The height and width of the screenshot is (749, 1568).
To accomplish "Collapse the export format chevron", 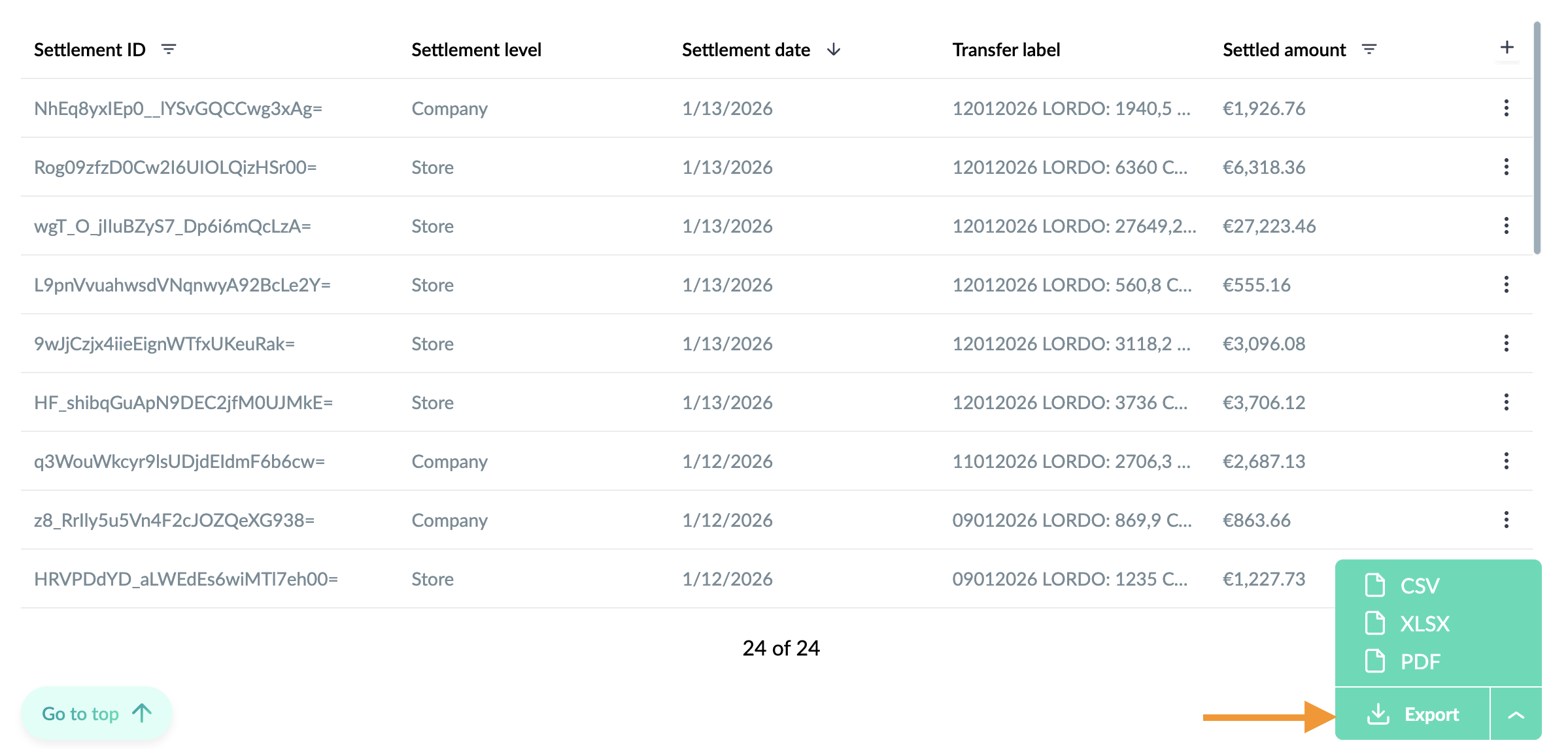I will tap(1516, 714).
